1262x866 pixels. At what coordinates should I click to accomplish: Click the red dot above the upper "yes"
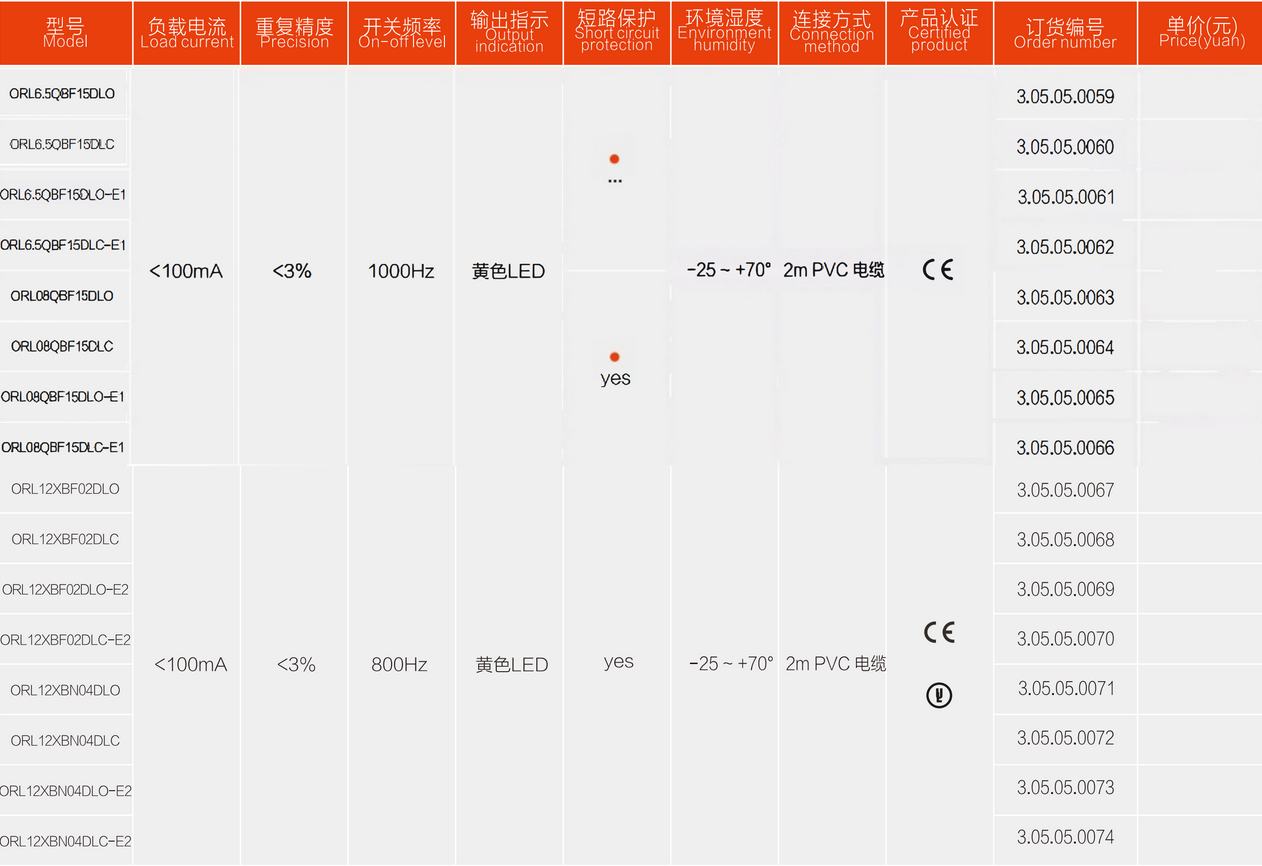point(614,357)
